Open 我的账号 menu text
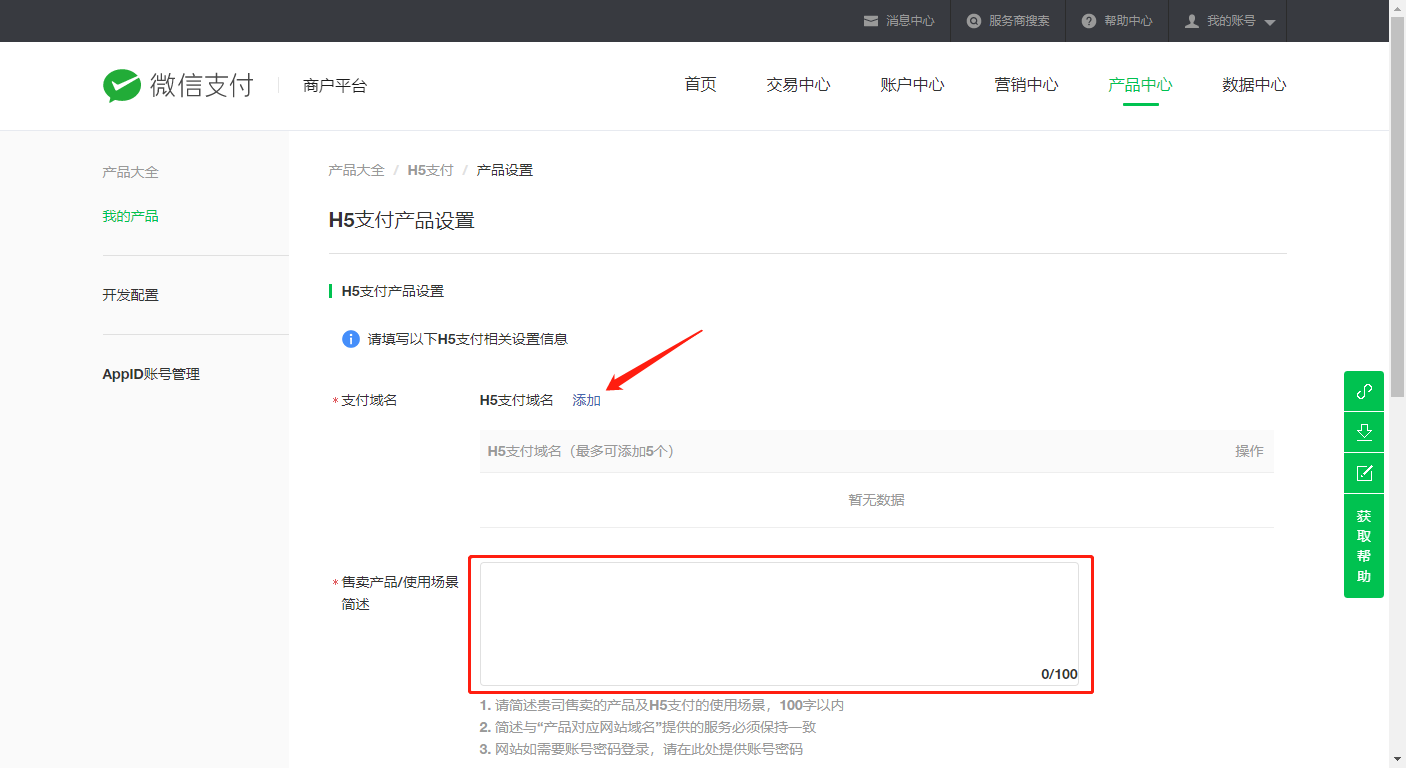Viewport: 1406px width, 768px height. [1231, 21]
